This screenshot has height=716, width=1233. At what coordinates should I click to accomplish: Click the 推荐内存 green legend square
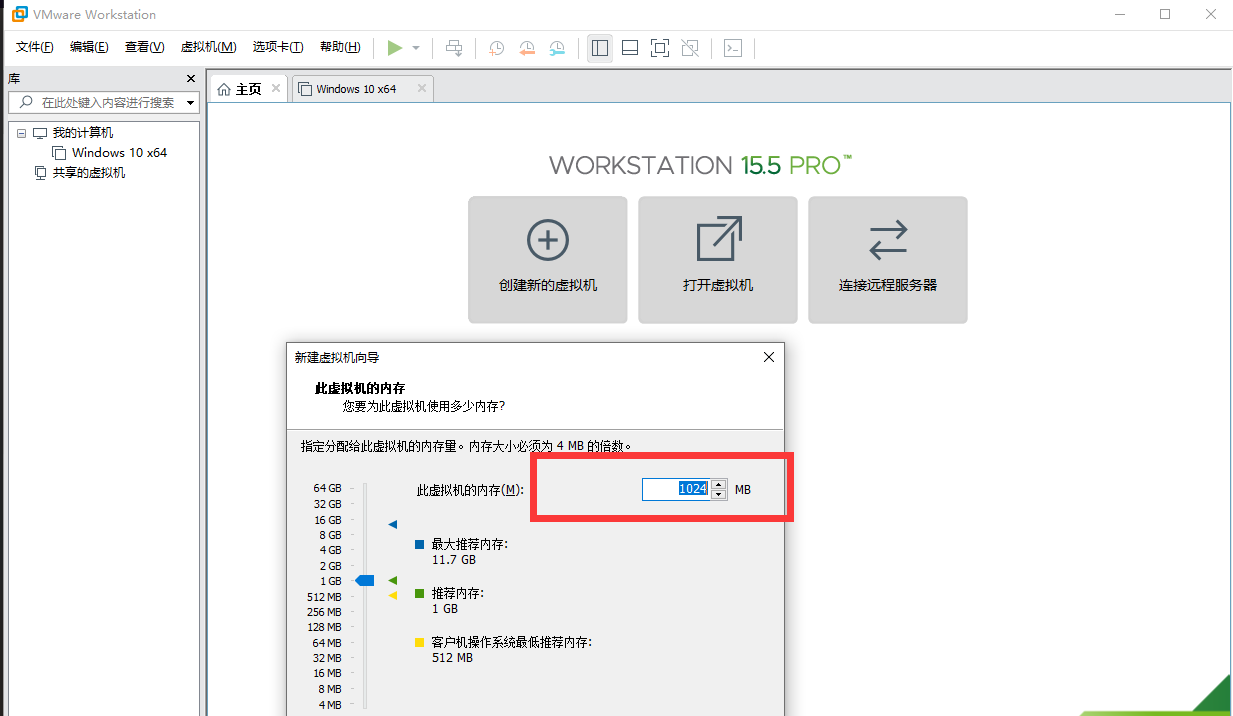click(x=420, y=593)
